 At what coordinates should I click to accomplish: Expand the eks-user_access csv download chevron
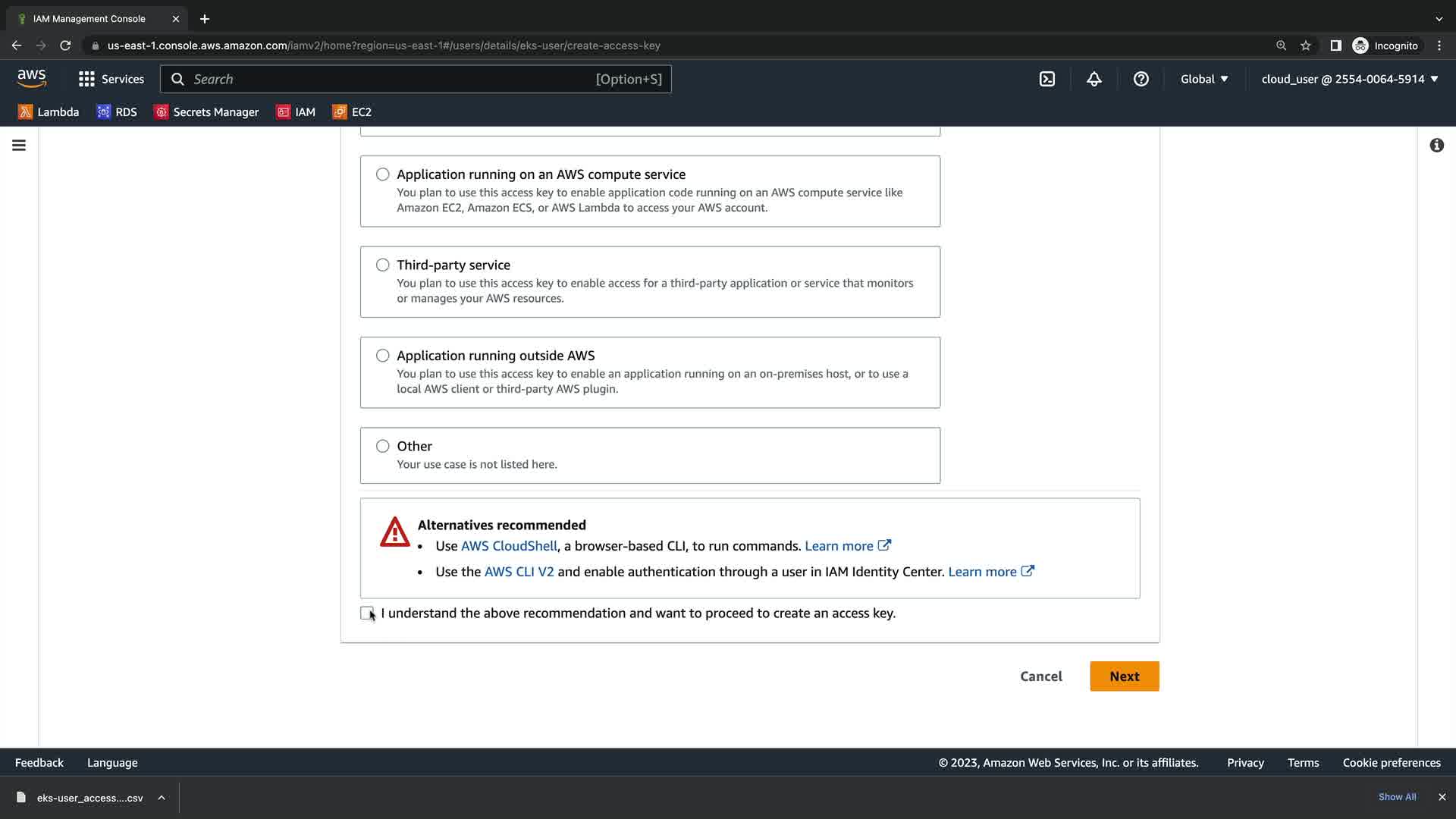tap(162, 797)
